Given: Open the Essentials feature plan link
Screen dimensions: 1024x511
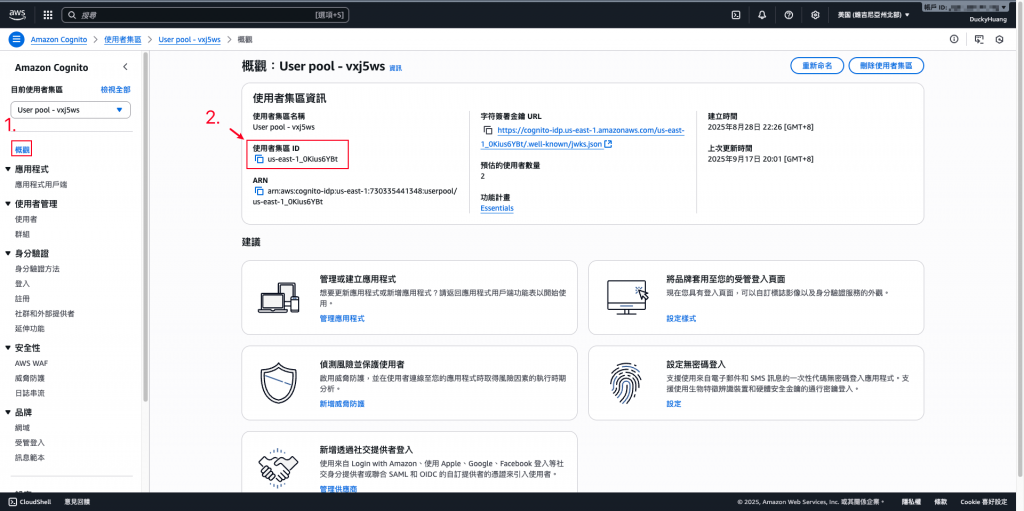Looking at the screenshot, I should [x=497, y=208].
